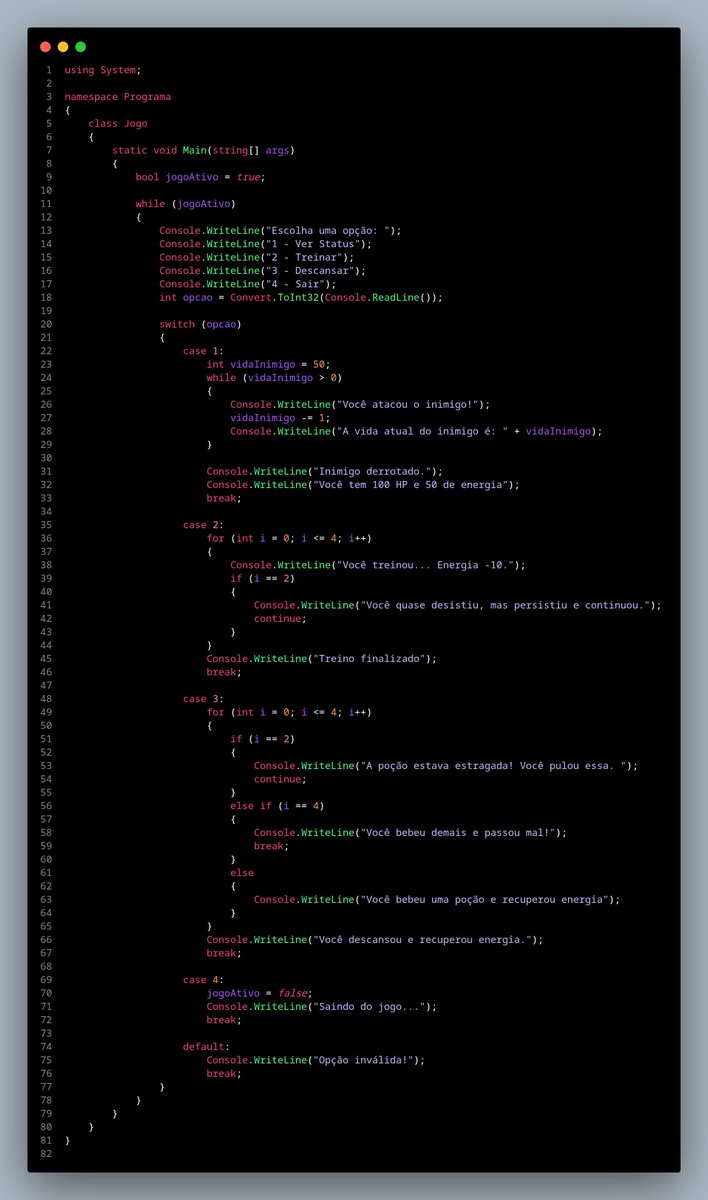Click the string "Você descansou e recuperou energia."
Image resolution: width=708 pixels, height=1200 pixels.
(423, 939)
